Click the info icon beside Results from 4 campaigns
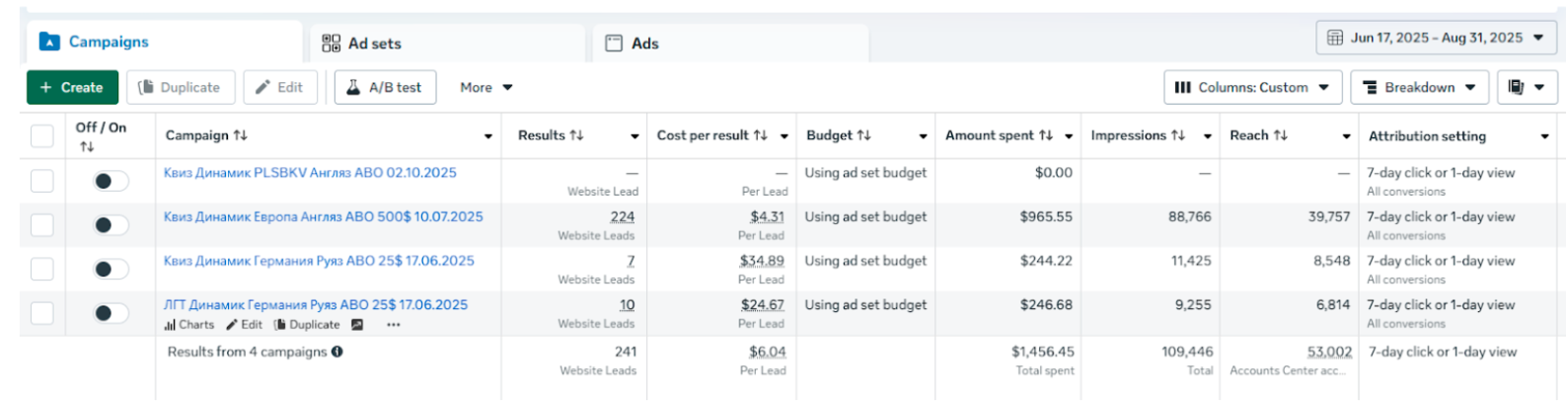Screen dimensions: 1568x404 point(337,352)
